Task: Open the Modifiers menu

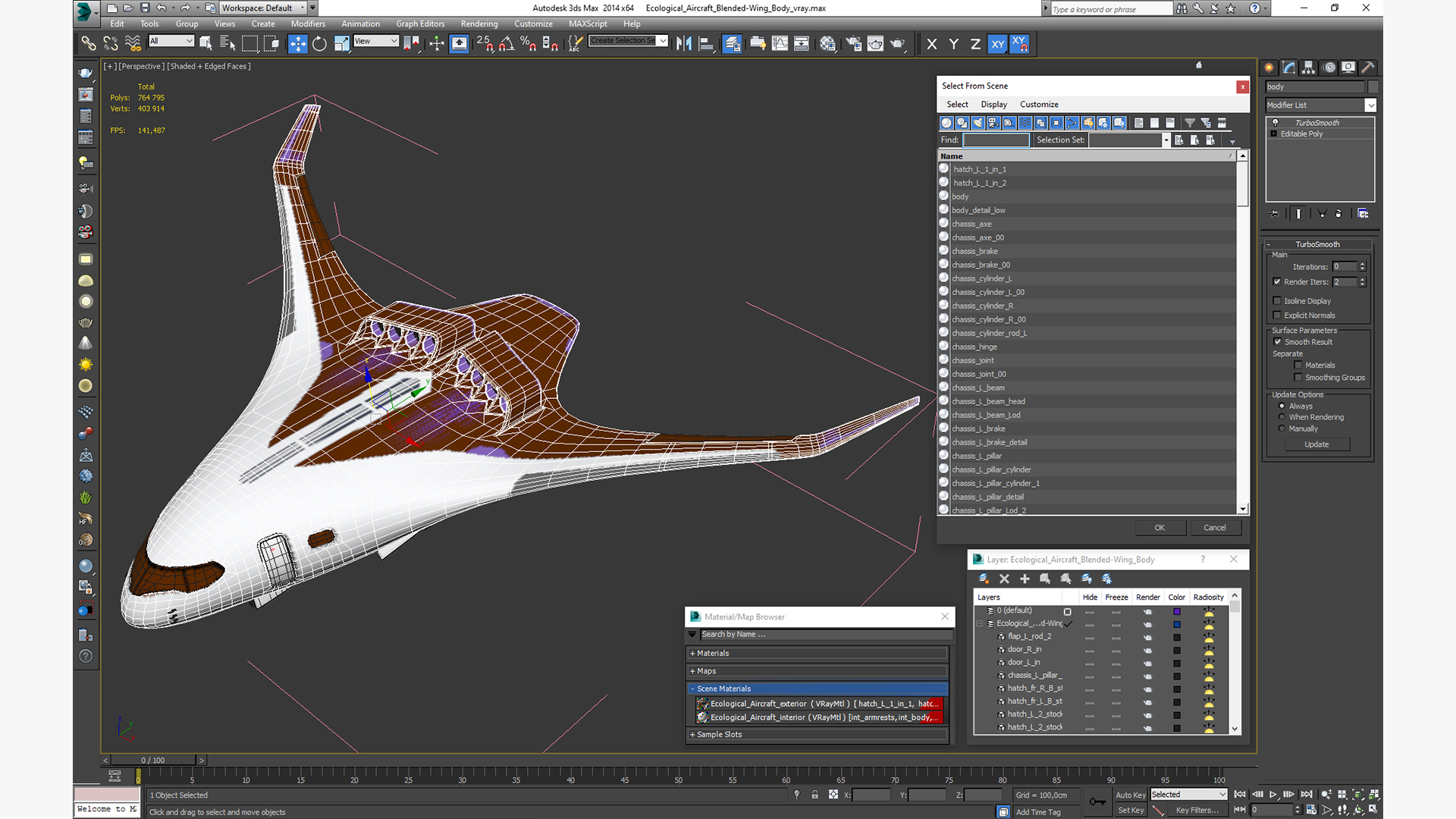Action: pos(308,24)
